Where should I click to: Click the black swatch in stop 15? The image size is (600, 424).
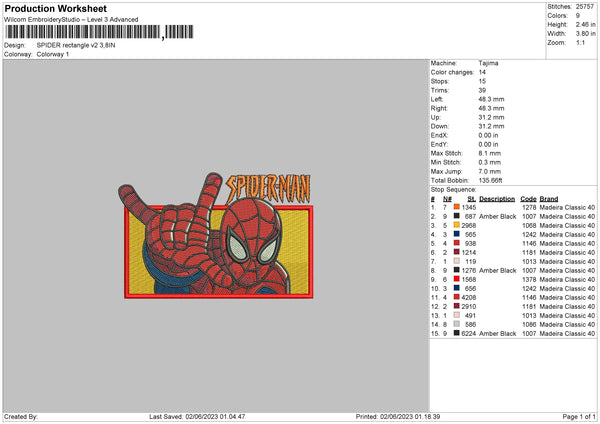456,333
